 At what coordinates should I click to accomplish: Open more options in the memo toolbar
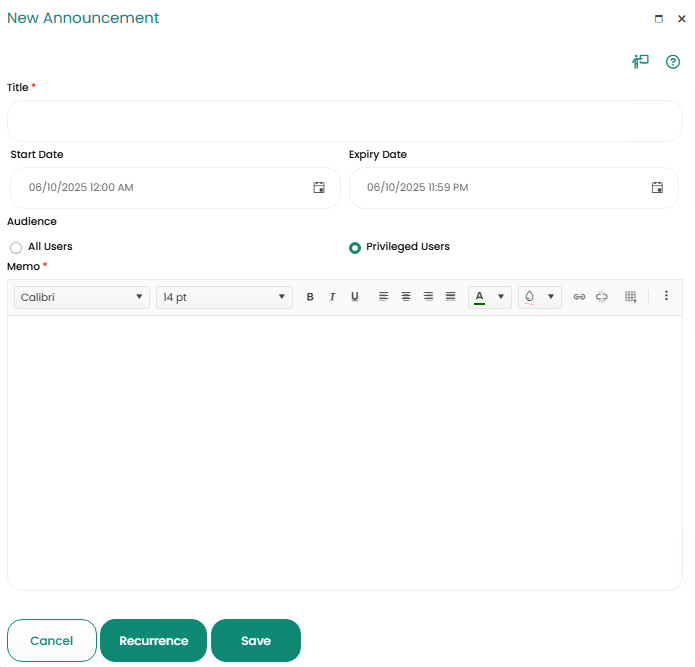(x=666, y=297)
